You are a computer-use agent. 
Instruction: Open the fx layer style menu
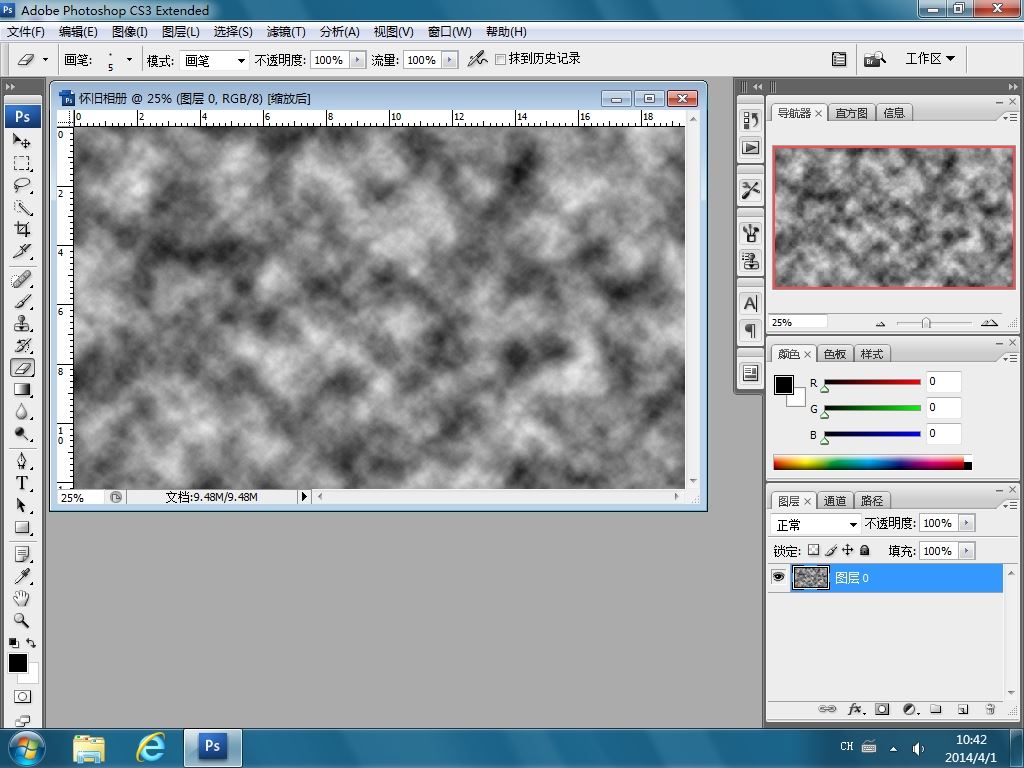coord(855,709)
